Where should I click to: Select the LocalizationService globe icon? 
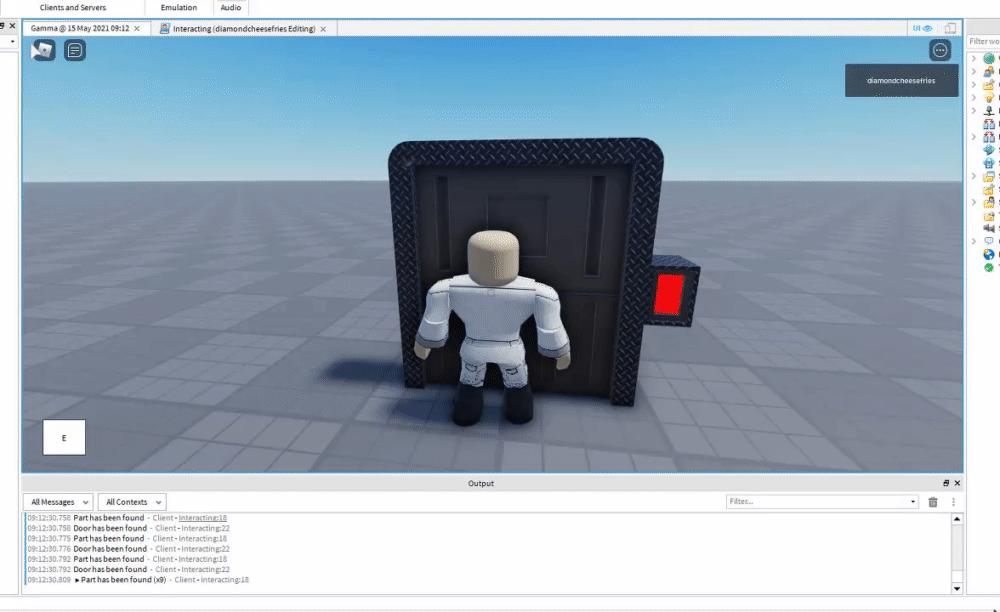(x=989, y=254)
